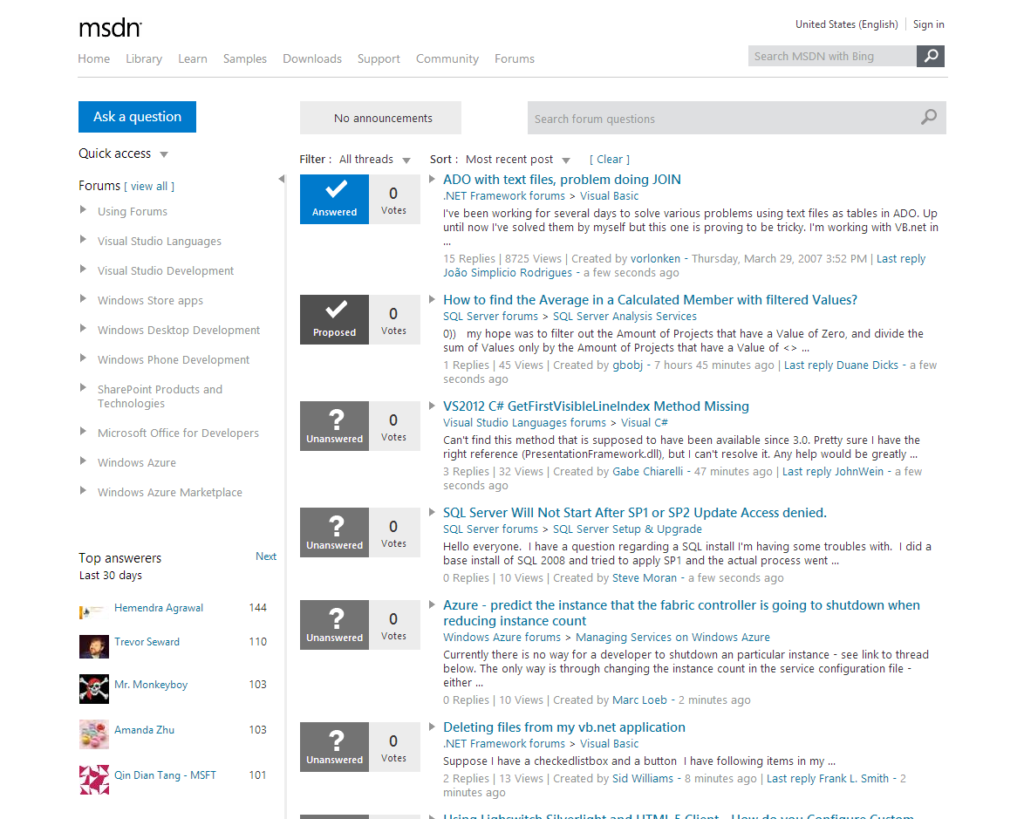Switch to the Downloads section

[312, 58]
